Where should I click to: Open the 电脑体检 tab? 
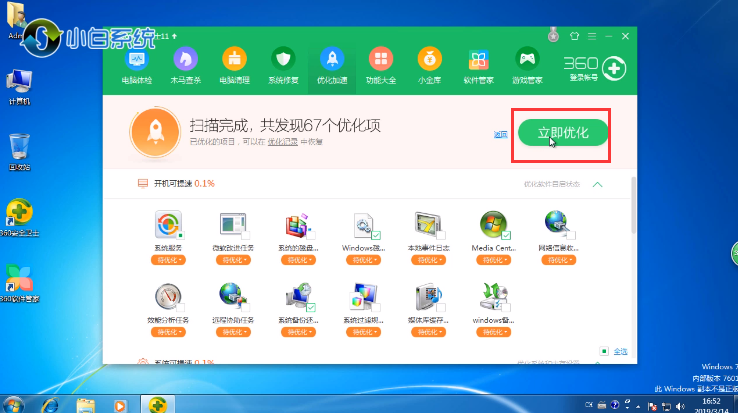pos(136,67)
